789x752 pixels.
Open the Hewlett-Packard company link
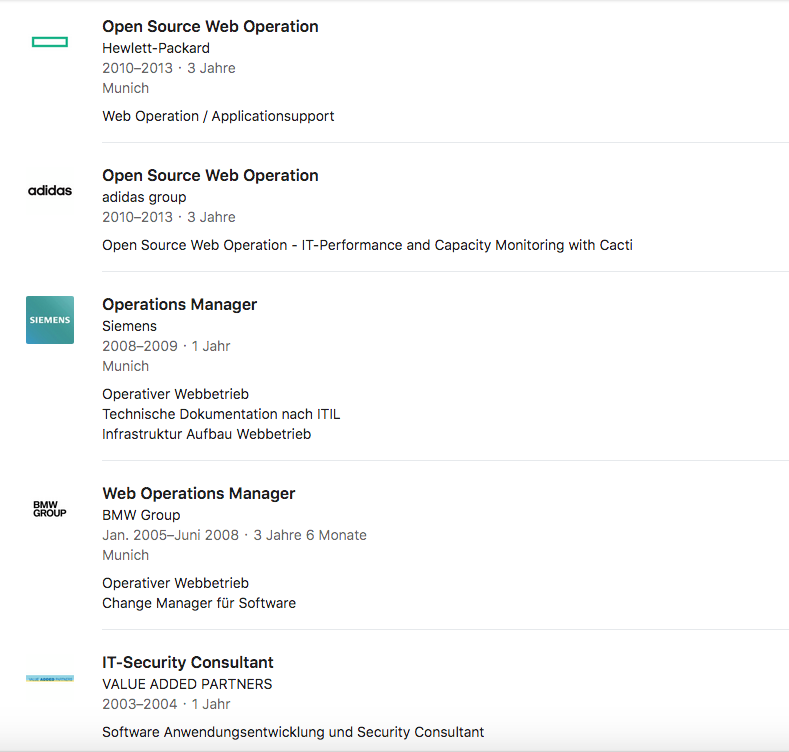156,48
